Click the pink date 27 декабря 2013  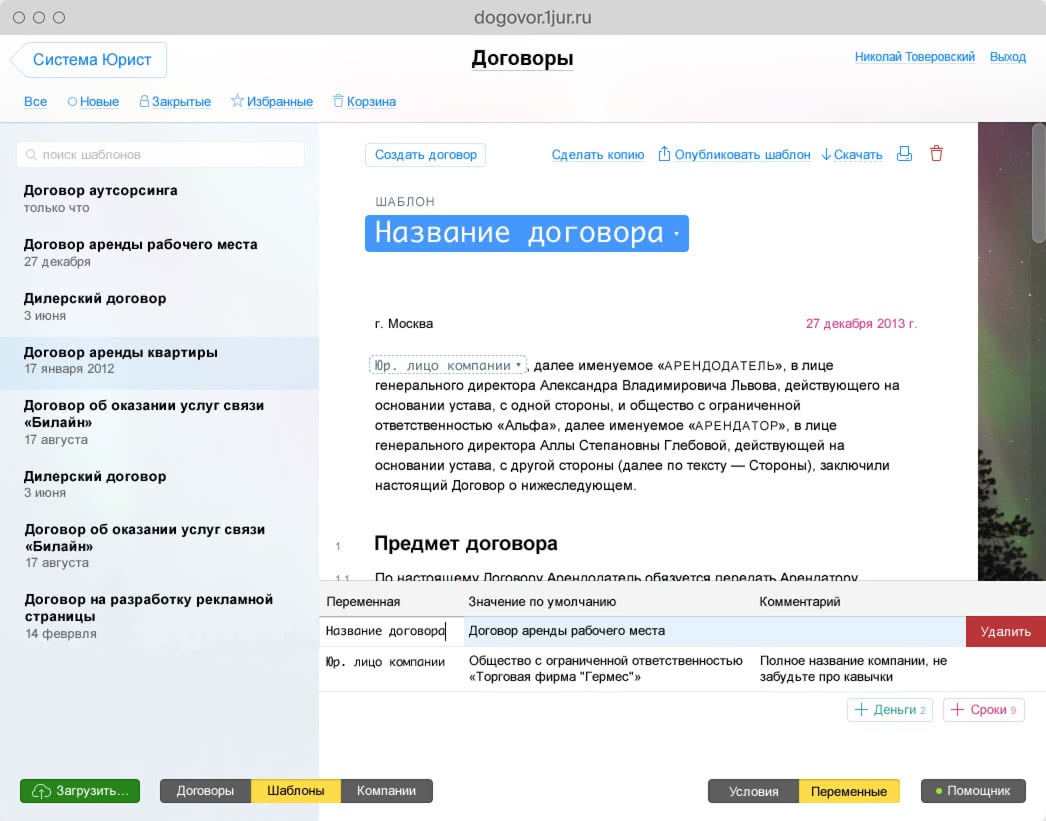860,324
